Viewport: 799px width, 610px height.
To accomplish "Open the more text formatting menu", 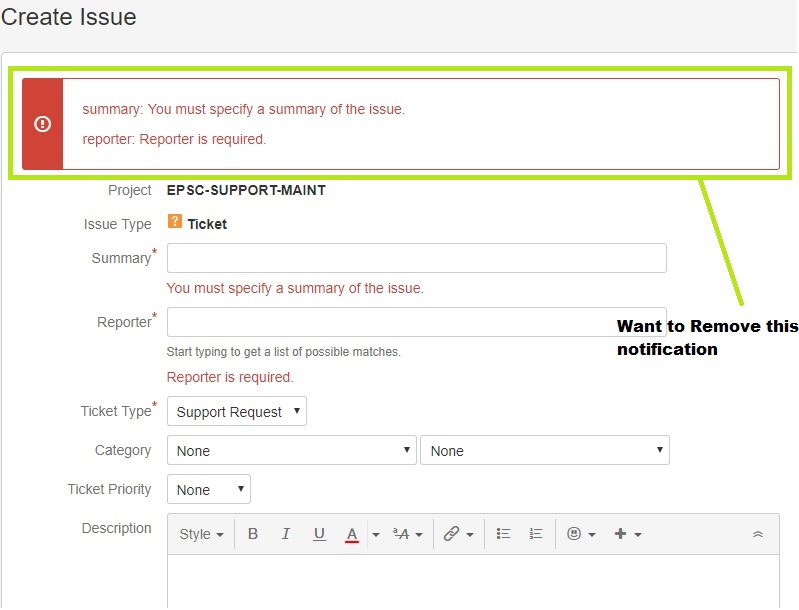I will [408, 534].
